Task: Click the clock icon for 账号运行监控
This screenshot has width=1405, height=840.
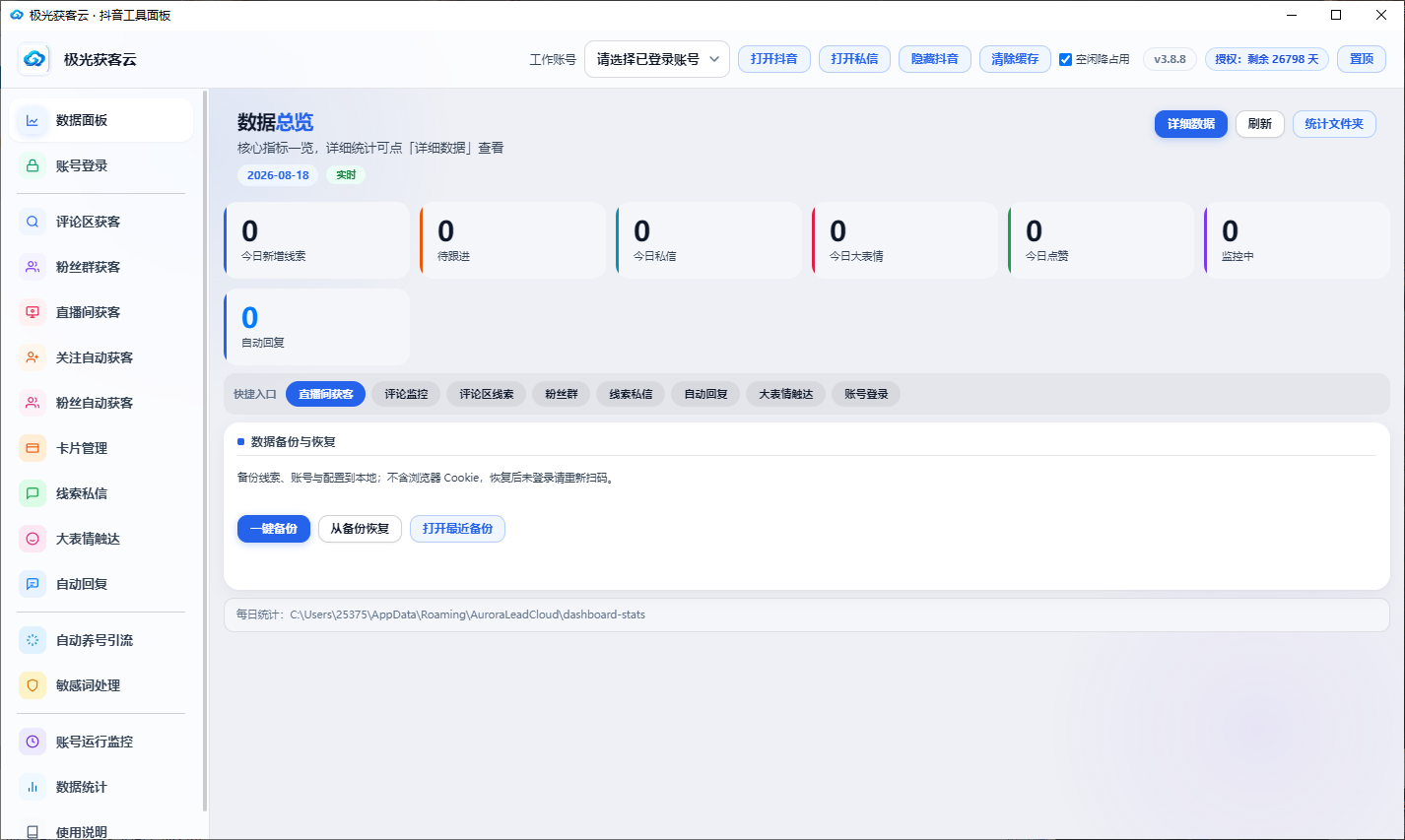Action: [x=33, y=742]
